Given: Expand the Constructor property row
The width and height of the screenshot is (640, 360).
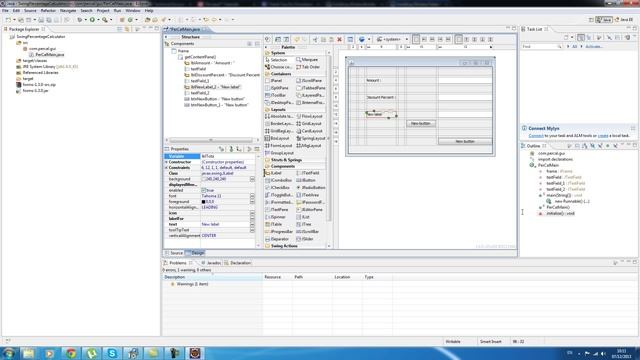Looking at the screenshot, I should 167,162.
